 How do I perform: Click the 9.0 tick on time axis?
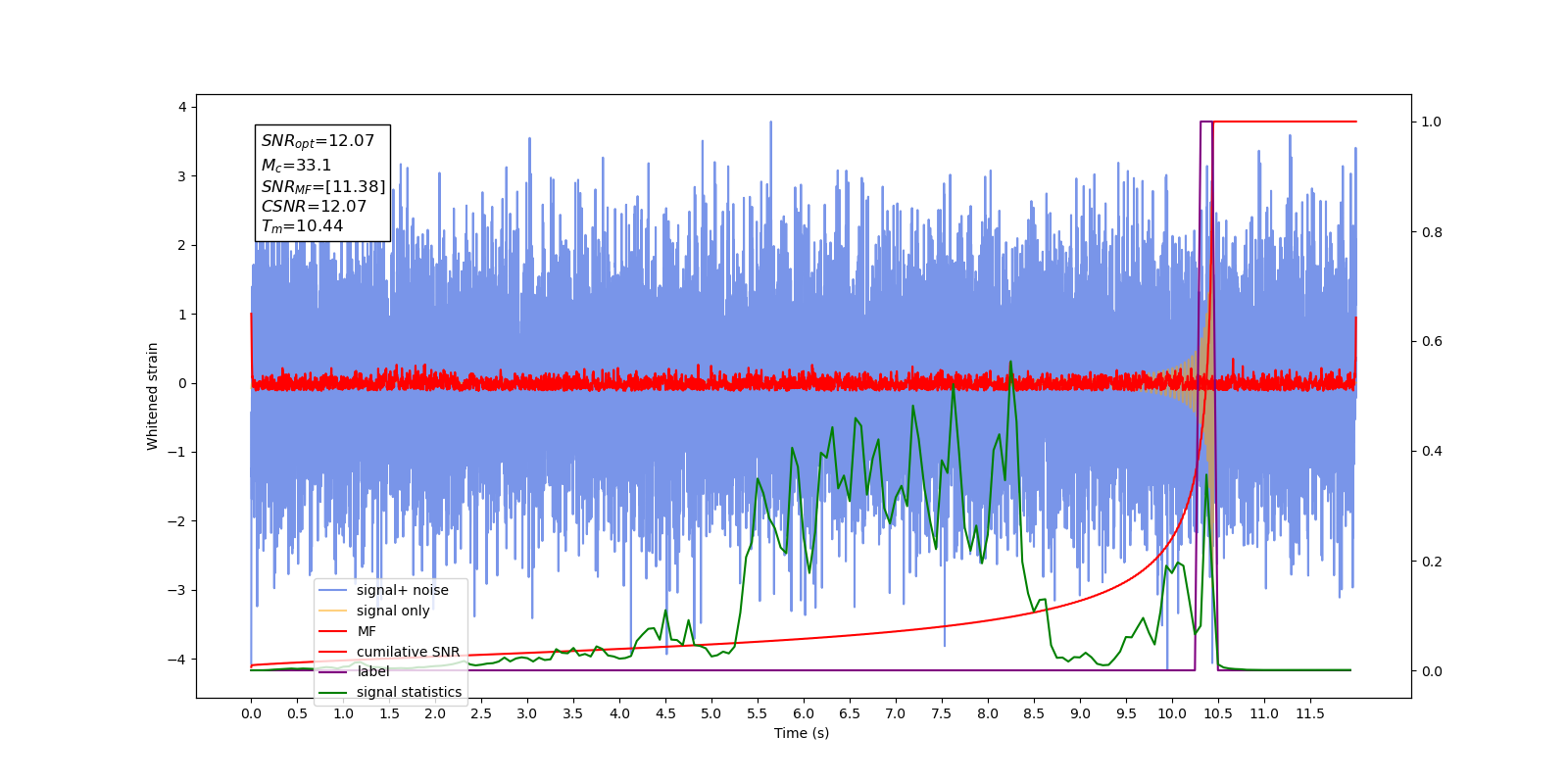pos(1080,713)
